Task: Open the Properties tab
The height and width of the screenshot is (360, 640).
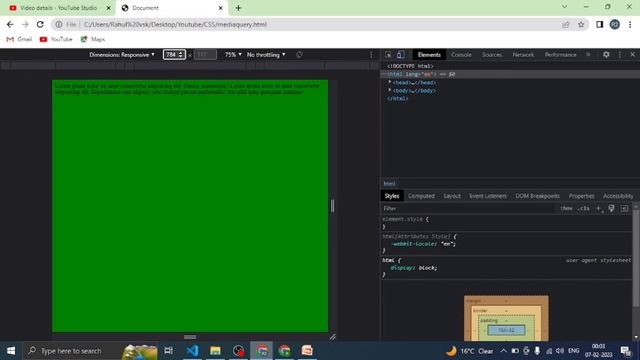Action: [x=581, y=196]
